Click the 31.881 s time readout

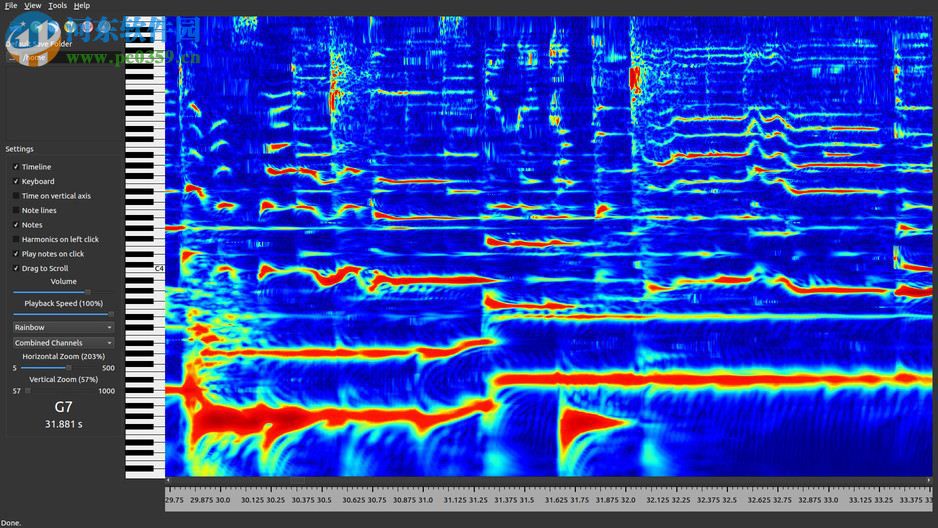[63, 425]
